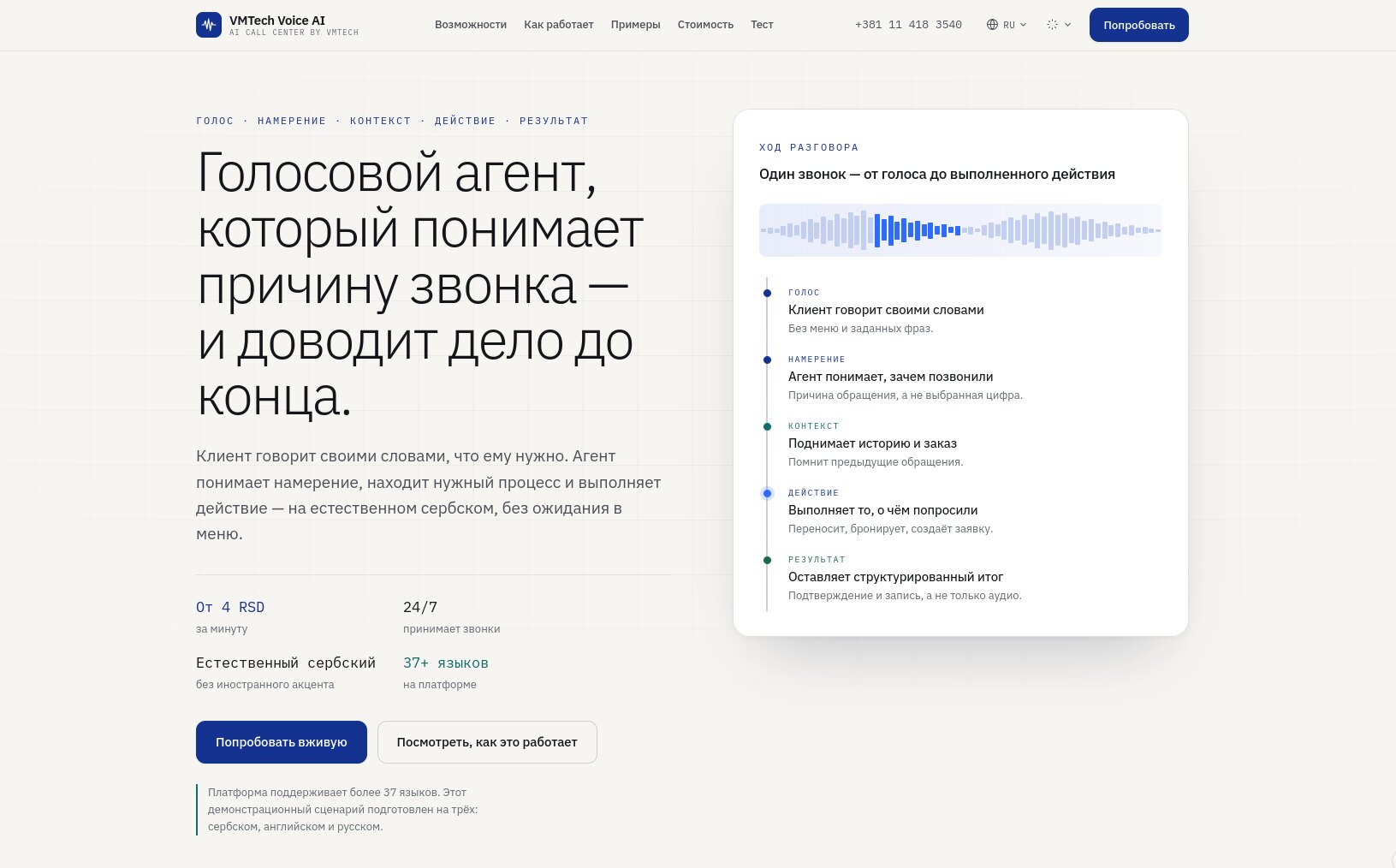Viewport: 1396px width, 868px height.
Task: Expand the RU language dropdown chevron
Action: 1023,25
